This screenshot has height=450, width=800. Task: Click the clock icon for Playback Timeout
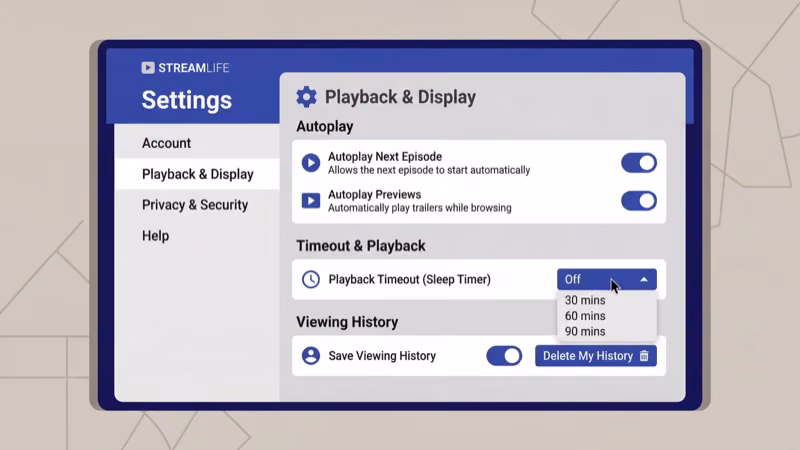[x=311, y=280]
